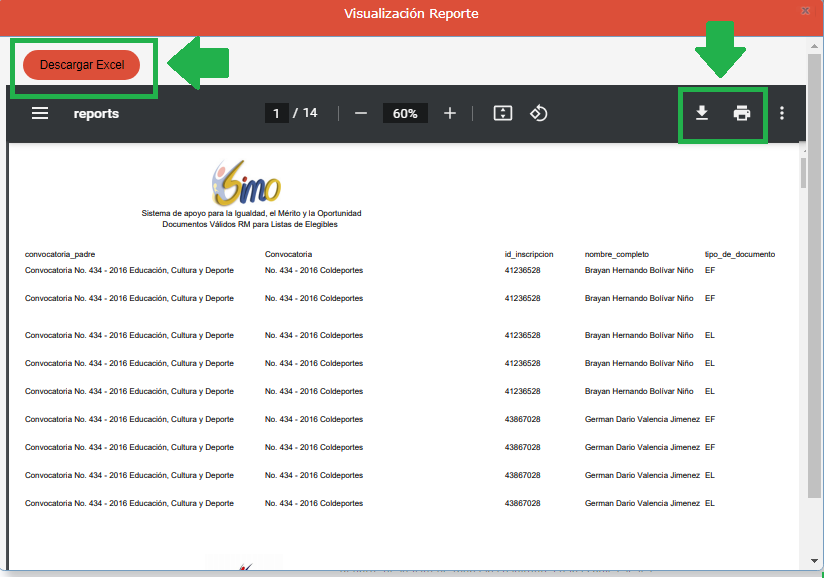Click the id_inscripcion column header
This screenshot has width=824, height=578.
[529, 254]
